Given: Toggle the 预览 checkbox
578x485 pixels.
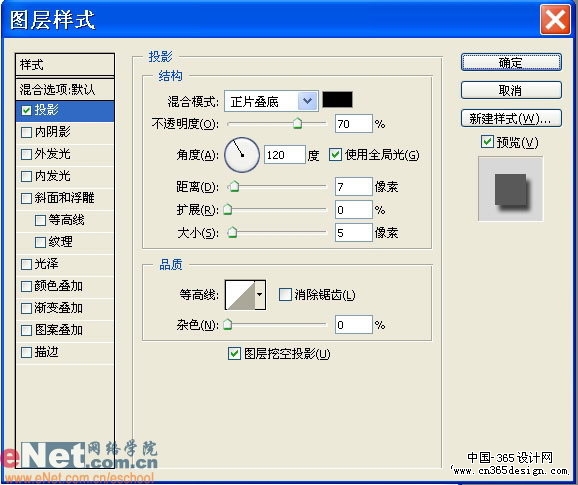Looking at the screenshot, I should click(x=487, y=142).
